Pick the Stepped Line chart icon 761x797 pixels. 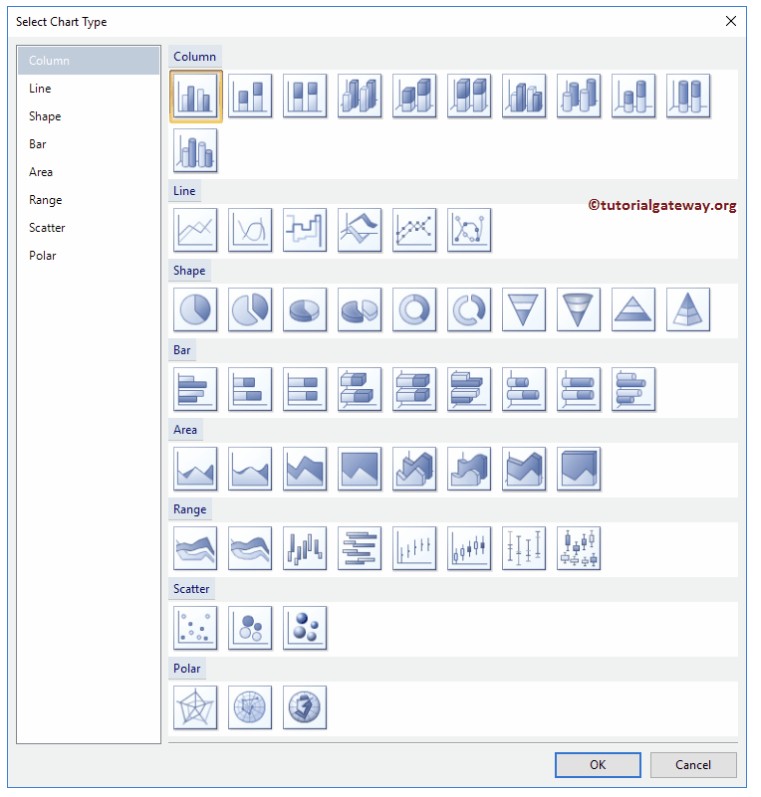305,230
